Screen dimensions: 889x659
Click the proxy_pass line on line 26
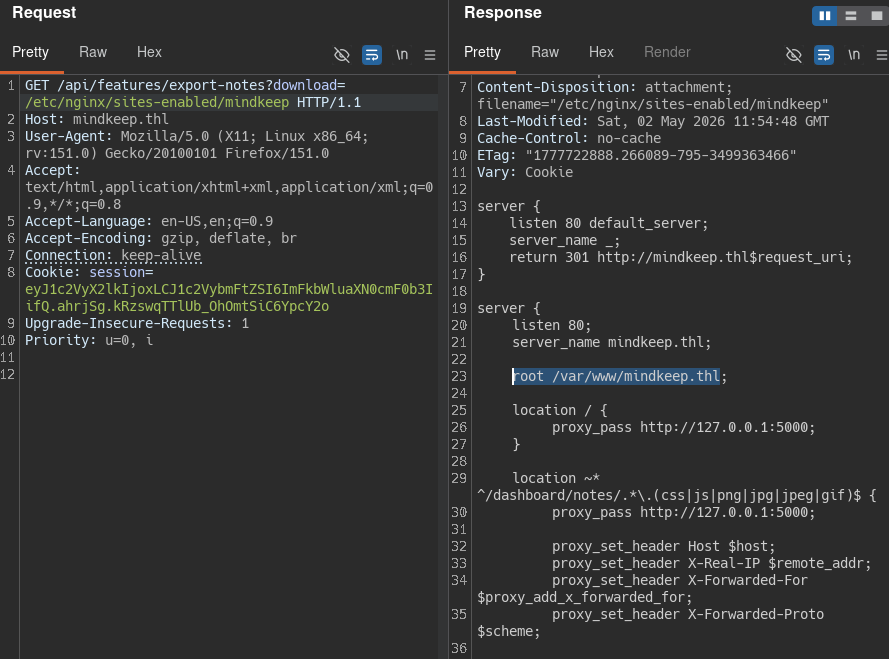click(684, 428)
